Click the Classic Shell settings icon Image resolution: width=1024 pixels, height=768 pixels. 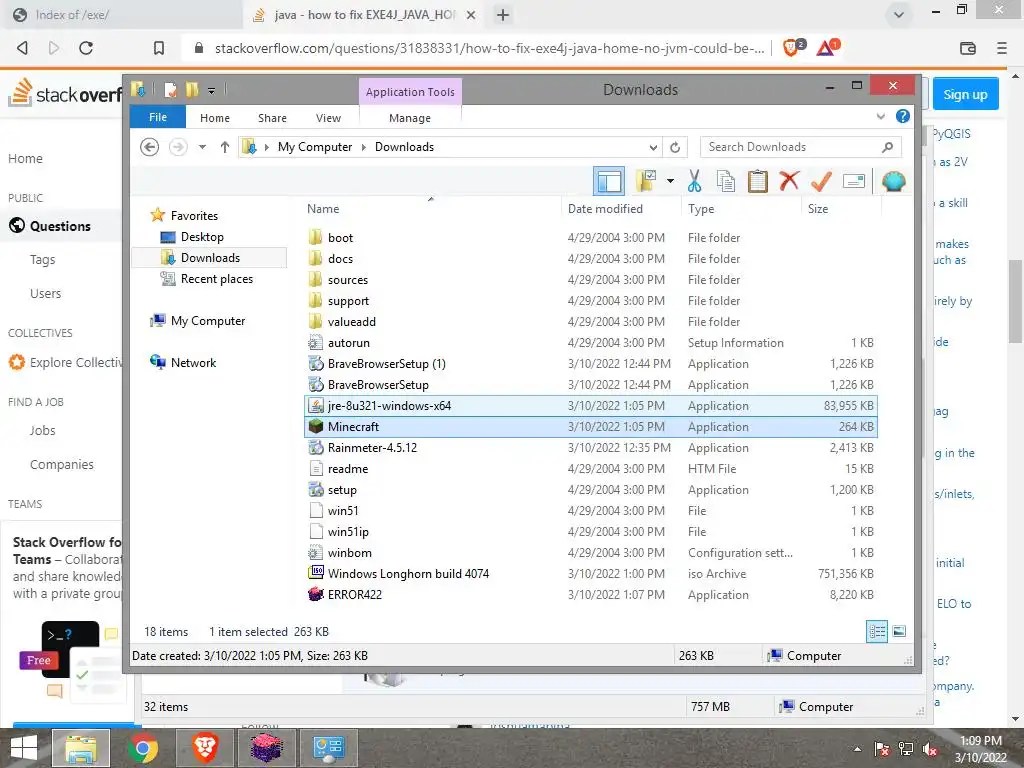pyautogui.click(x=893, y=181)
